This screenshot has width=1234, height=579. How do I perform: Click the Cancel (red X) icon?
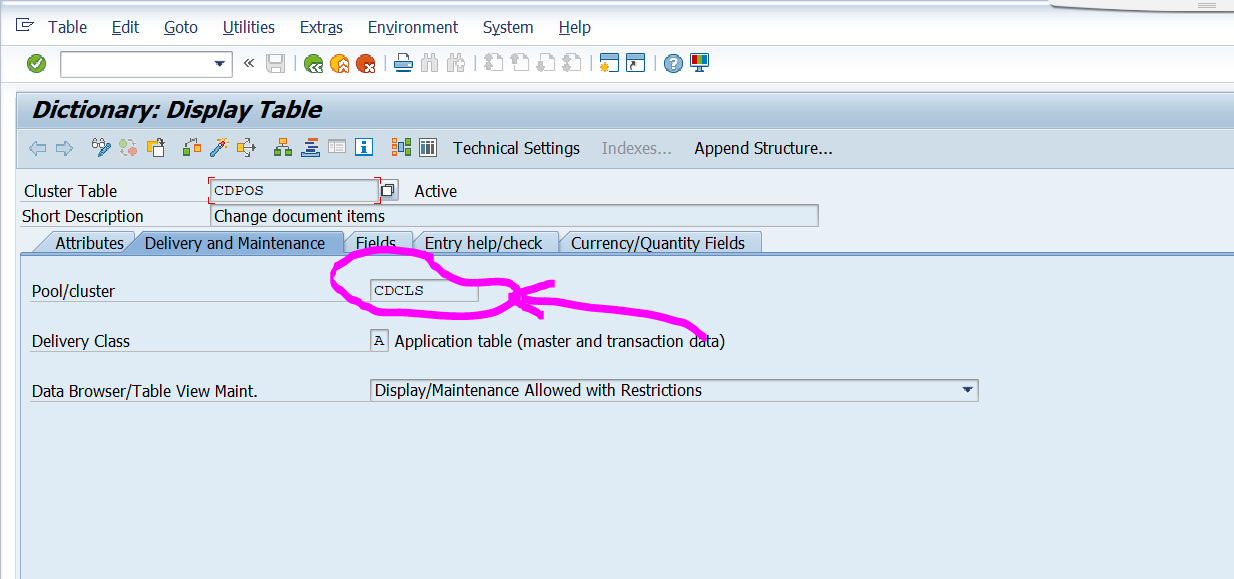(x=368, y=63)
